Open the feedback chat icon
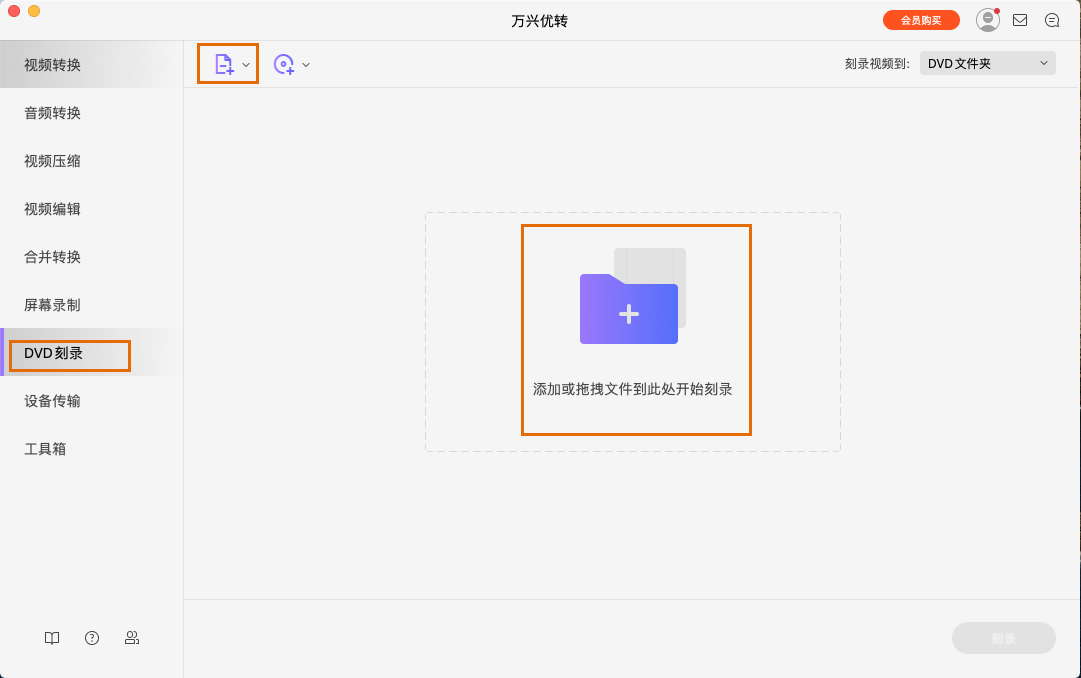 click(1052, 19)
